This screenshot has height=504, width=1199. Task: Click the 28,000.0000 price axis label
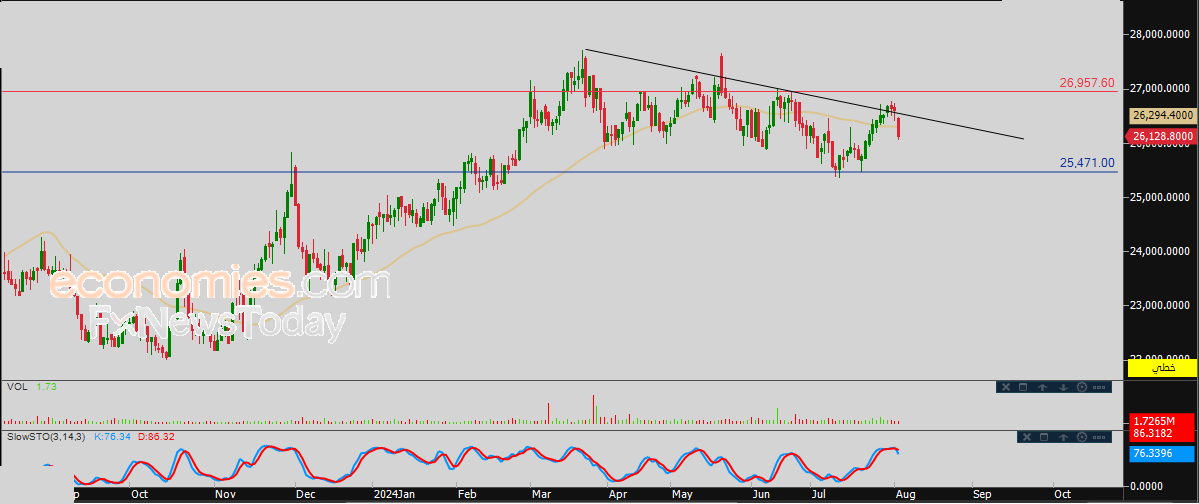pyautogui.click(x=1161, y=34)
